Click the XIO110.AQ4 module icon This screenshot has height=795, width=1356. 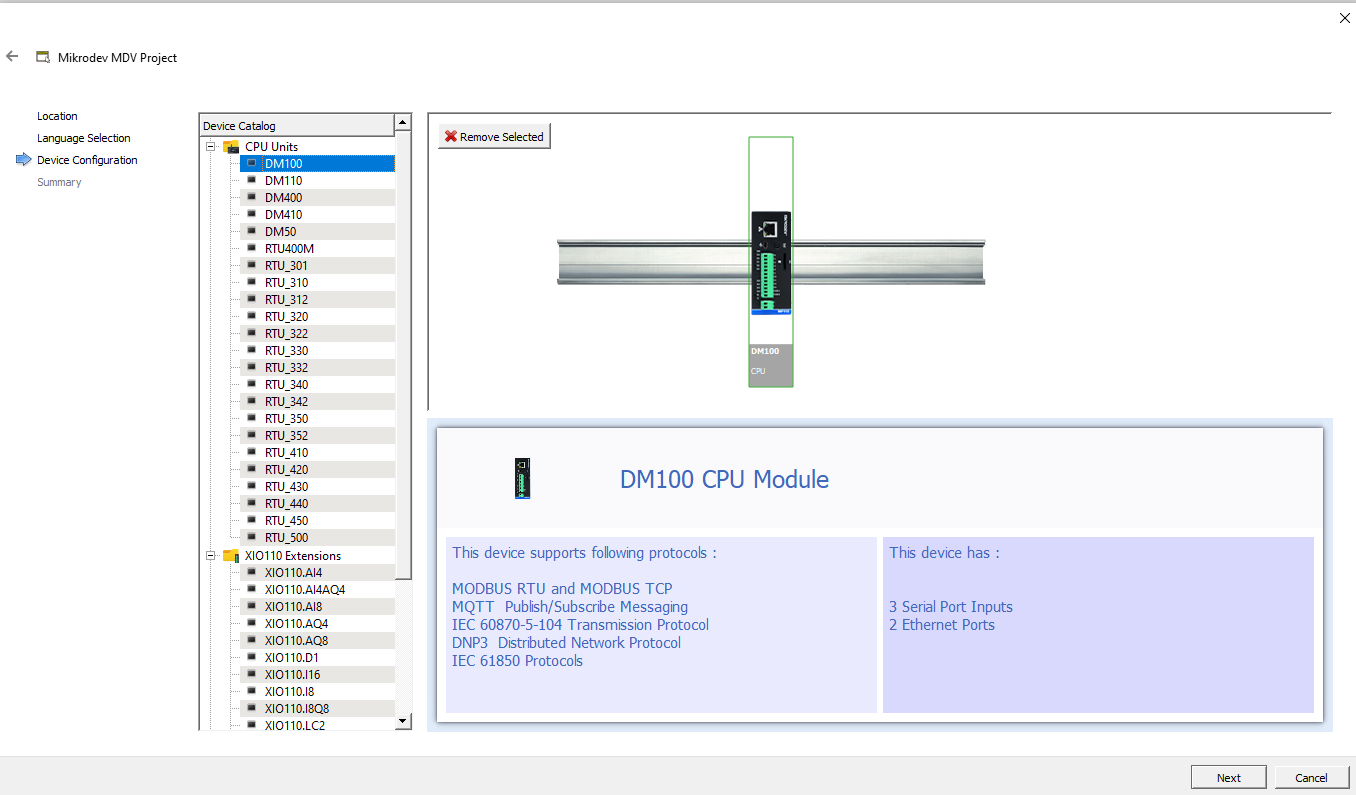pyautogui.click(x=252, y=623)
